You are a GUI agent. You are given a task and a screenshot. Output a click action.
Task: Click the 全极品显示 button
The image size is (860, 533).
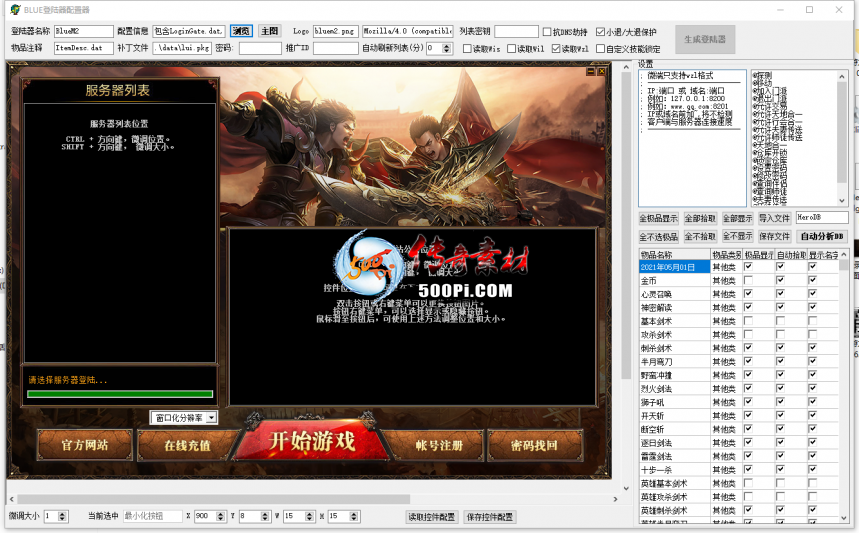pyautogui.click(x=659, y=218)
